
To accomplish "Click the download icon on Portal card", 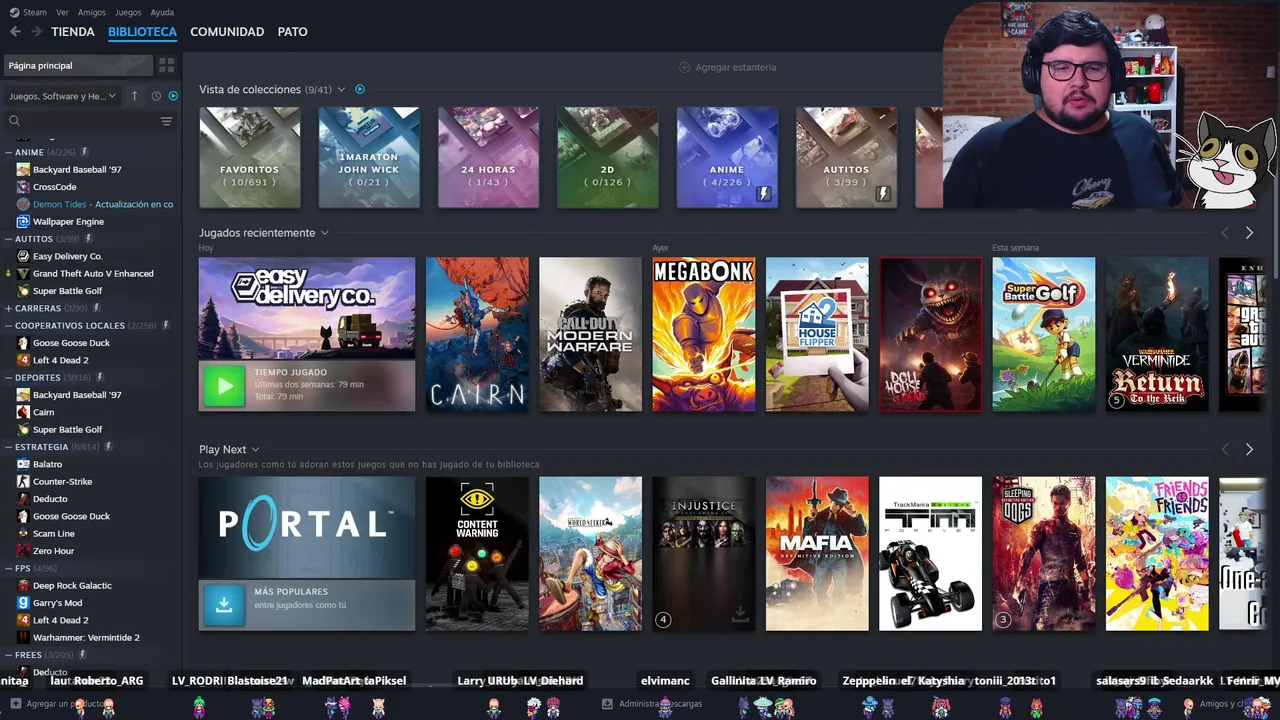I will (x=224, y=604).
